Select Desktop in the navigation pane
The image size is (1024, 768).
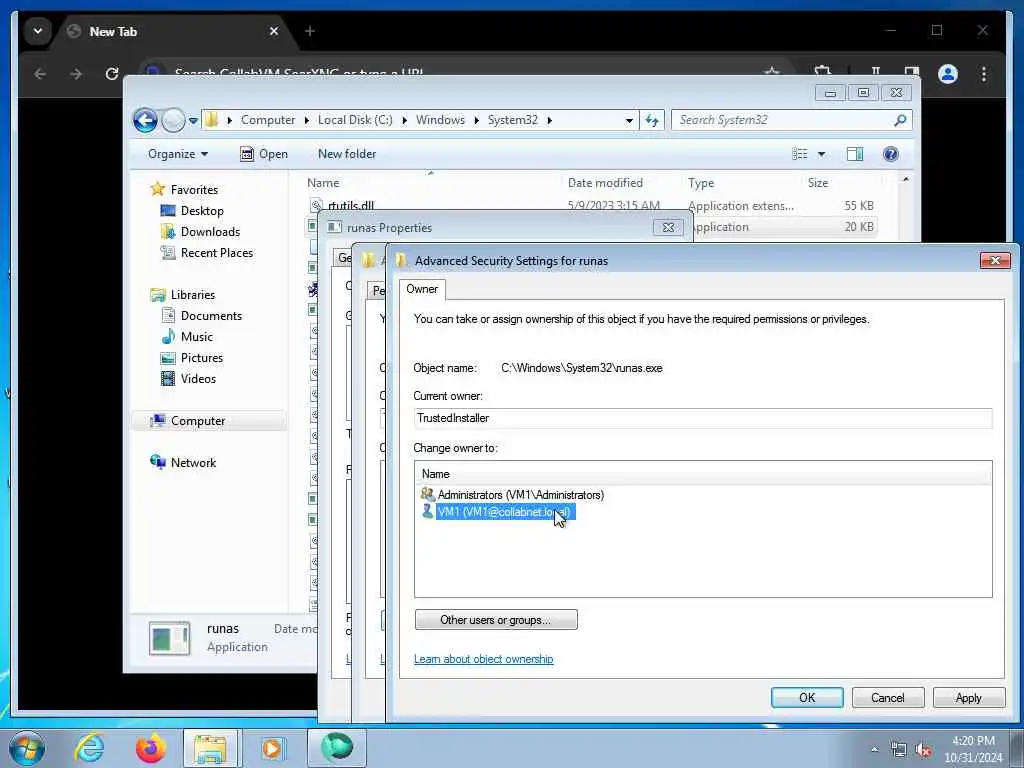[x=202, y=210]
